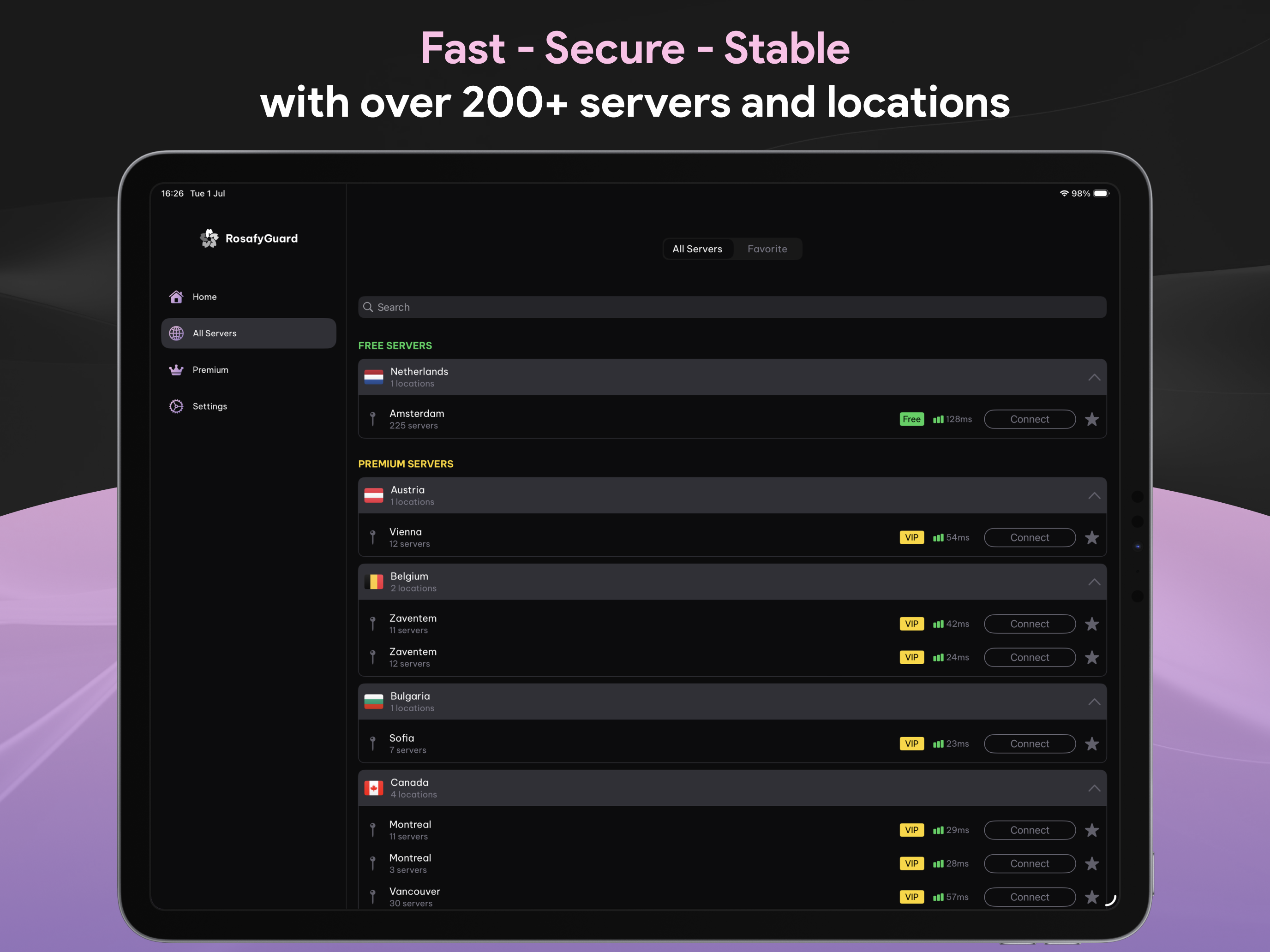
Task: Click the crown icon beside Premium
Action: coord(176,370)
